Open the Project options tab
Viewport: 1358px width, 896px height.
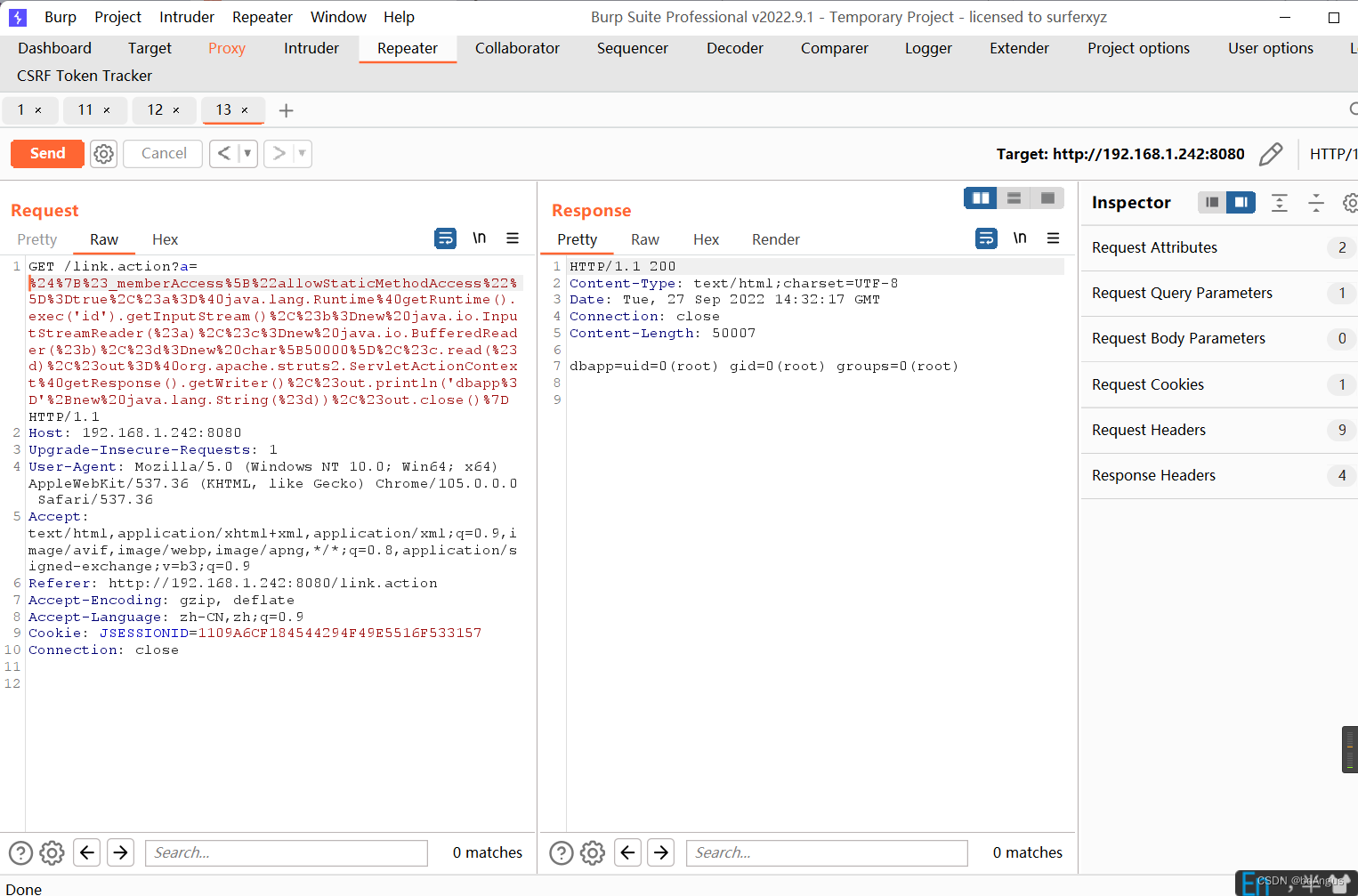tap(1138, 48)
